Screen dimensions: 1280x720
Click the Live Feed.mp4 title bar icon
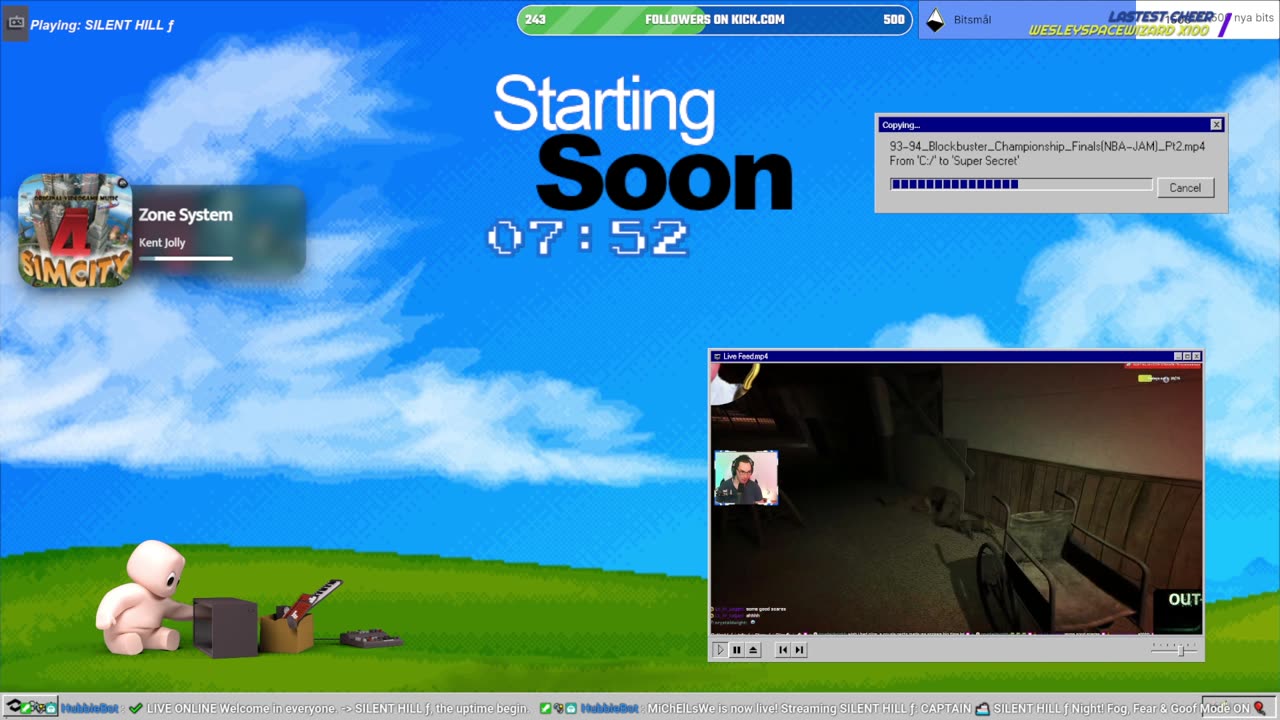point(716,356)
